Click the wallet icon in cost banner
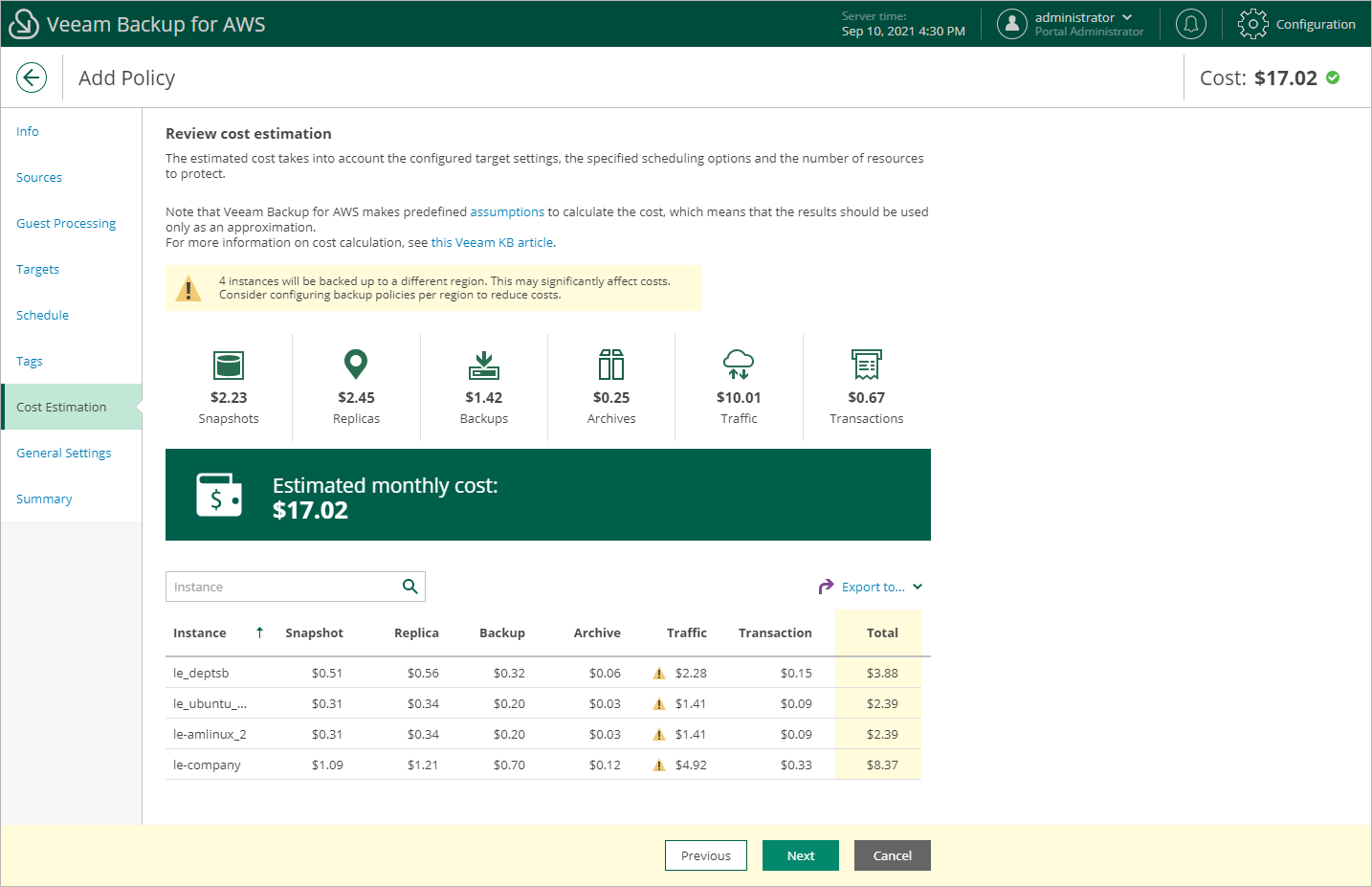 (x=219, y=495)
